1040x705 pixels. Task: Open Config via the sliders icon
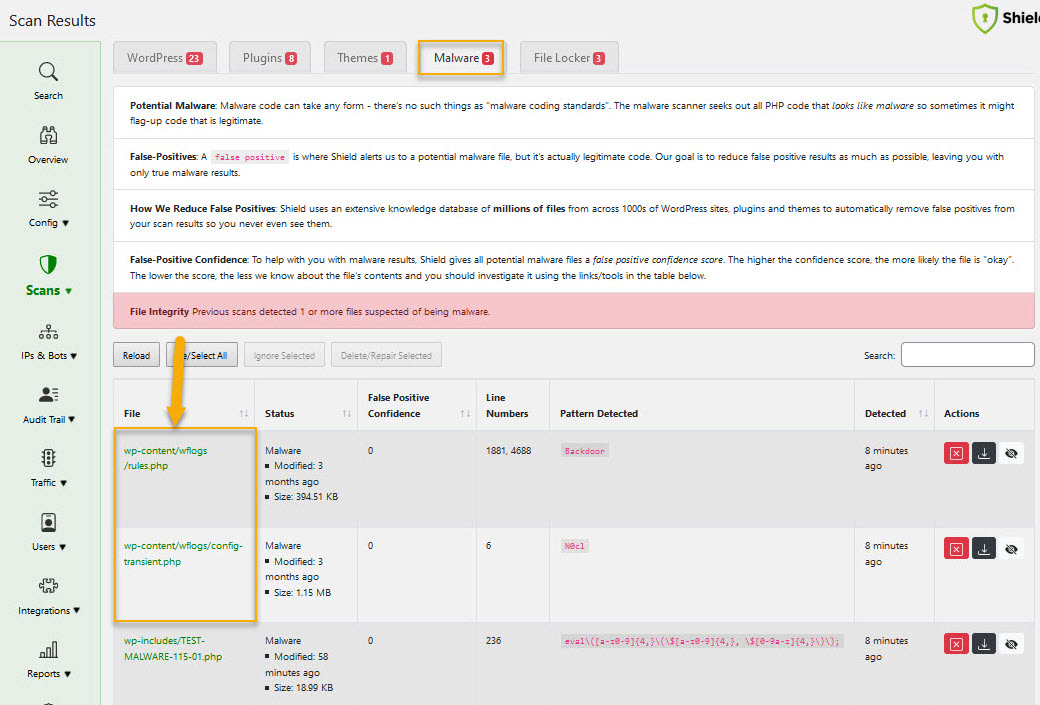[48, 200]
